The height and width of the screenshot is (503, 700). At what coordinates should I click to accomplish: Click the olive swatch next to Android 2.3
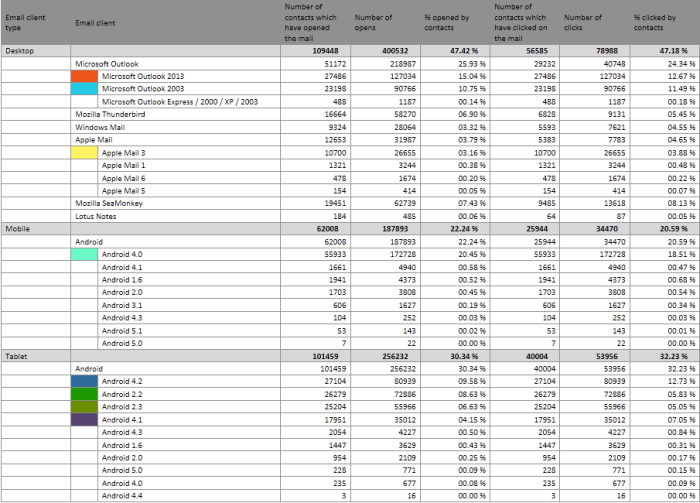86,407
